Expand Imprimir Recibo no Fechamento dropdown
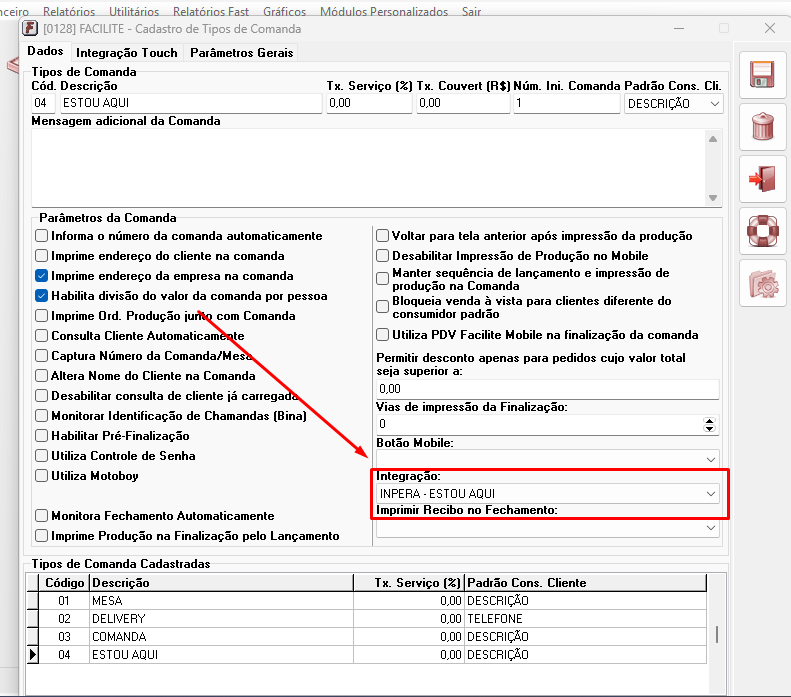This screenshot has width=791, height=697. tap(711, 528)
